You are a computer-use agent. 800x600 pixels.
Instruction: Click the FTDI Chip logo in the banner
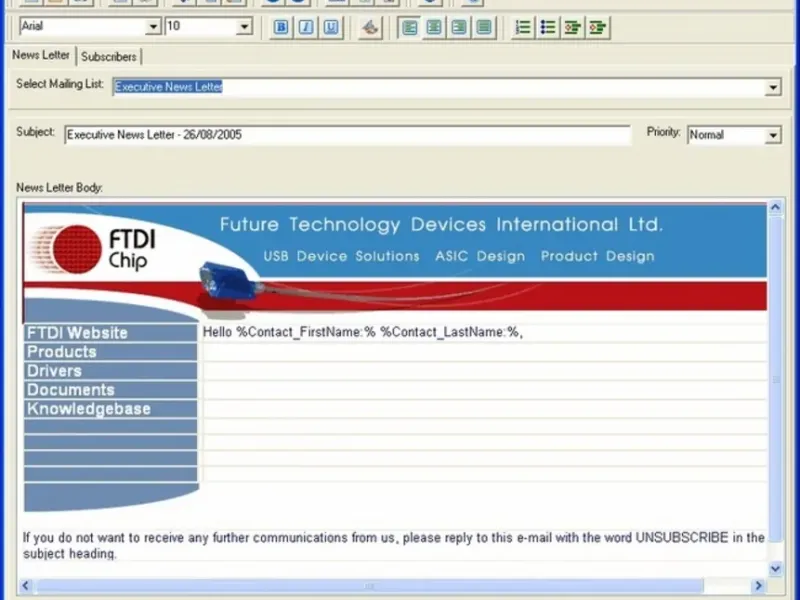[x=93, y=250]
